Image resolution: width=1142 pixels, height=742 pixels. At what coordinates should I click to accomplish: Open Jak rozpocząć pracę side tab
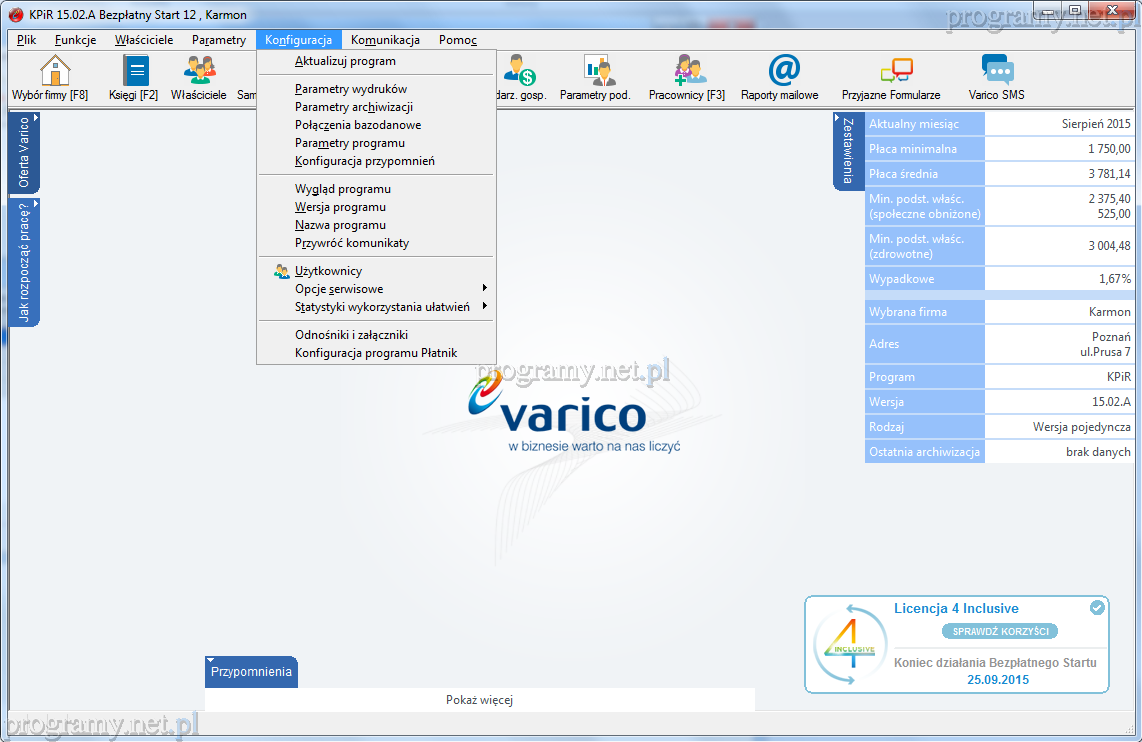click(x=24, y=261)
